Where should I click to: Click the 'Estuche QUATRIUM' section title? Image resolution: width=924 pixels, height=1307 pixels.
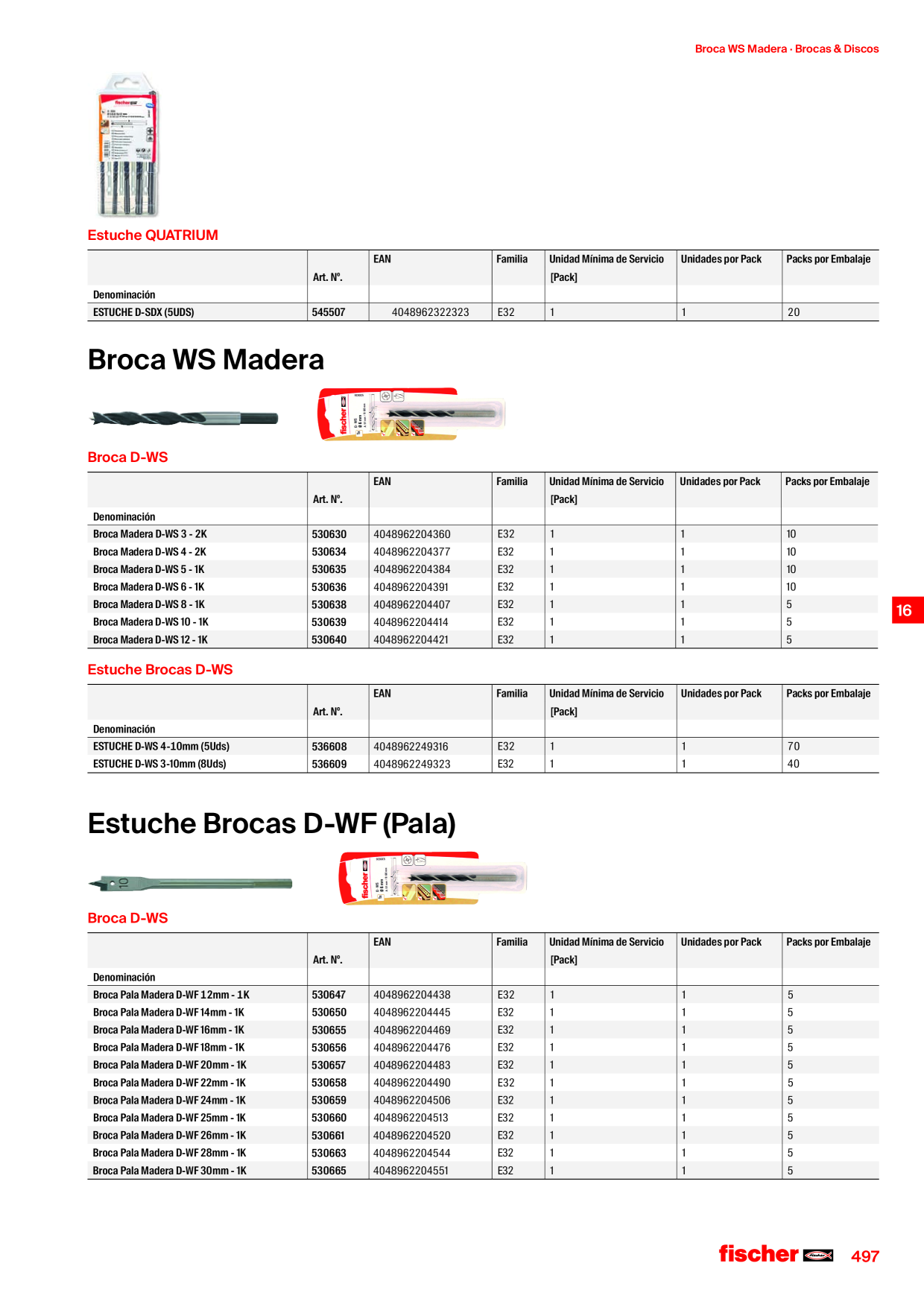[153, 235]
